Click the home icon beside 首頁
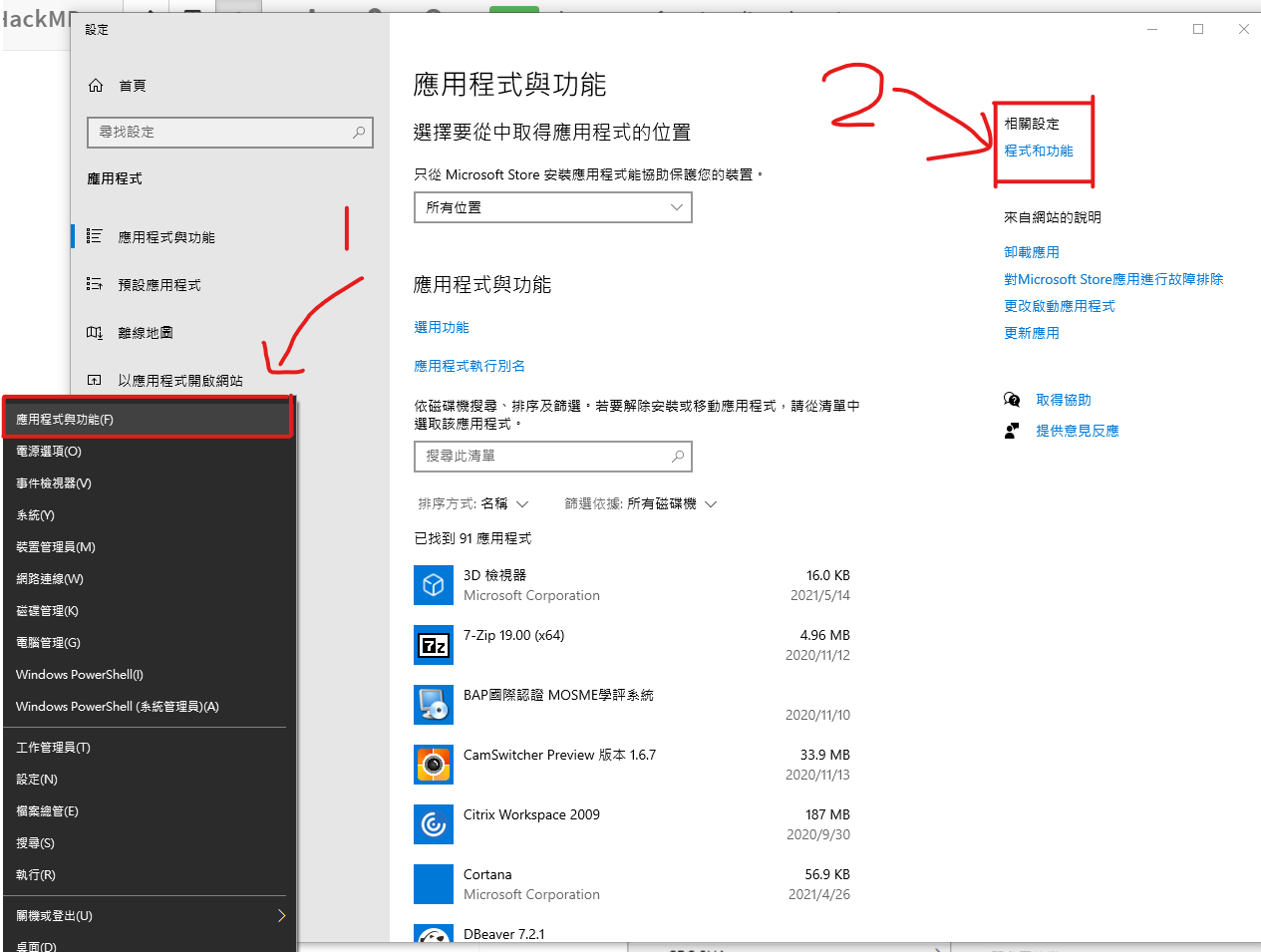Screen dimensions: 1261x952 click(96, 86)
